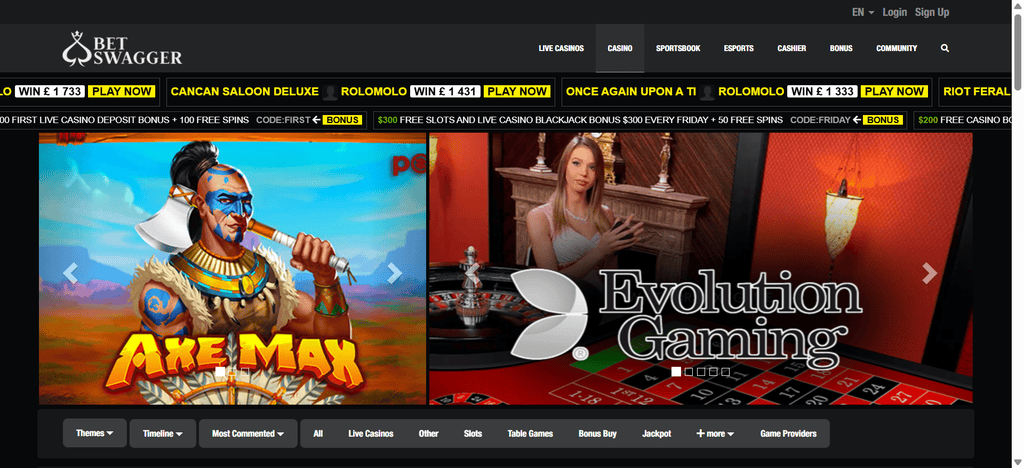Open the search magnifier icon
Viewport: 1024px width, 468px height.
click(944, 48)
